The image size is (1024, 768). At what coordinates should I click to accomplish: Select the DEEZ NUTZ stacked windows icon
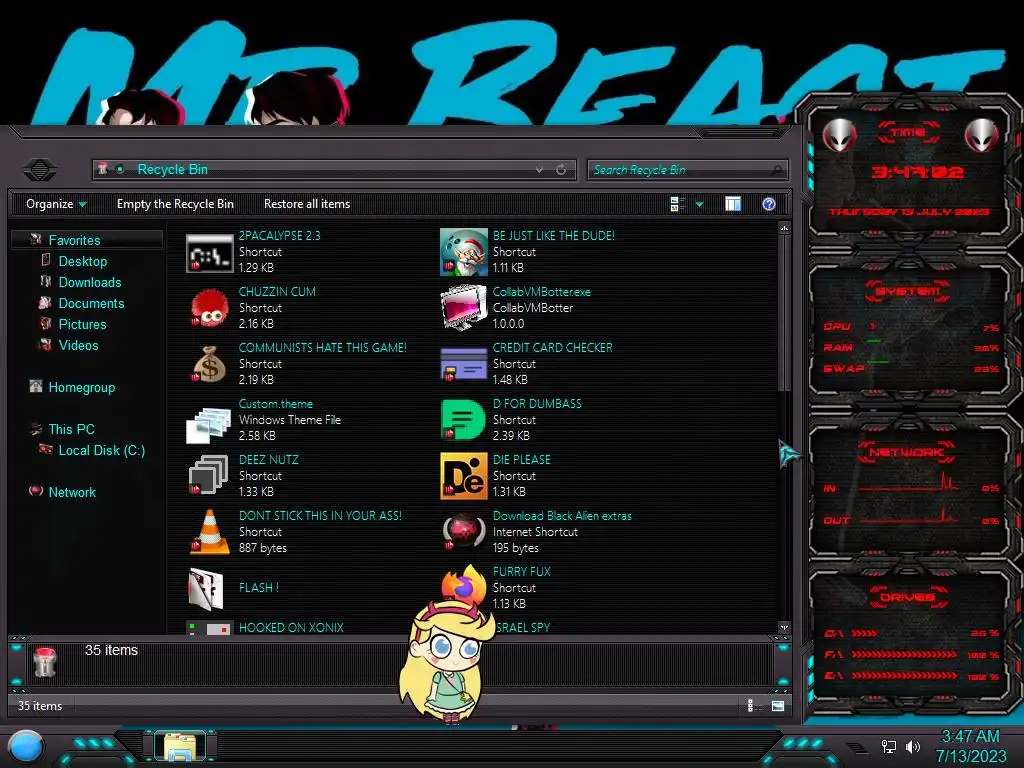pos(208,475)
